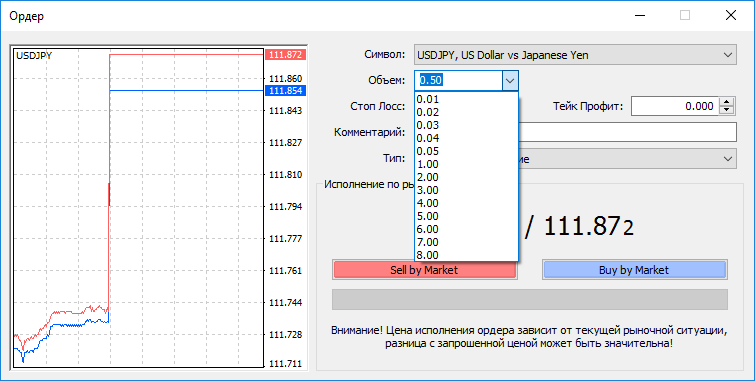Expand the Тип order type dropdown
This screenshot has height=381, width=755.
pyautogui.click(x=728, y=158)
